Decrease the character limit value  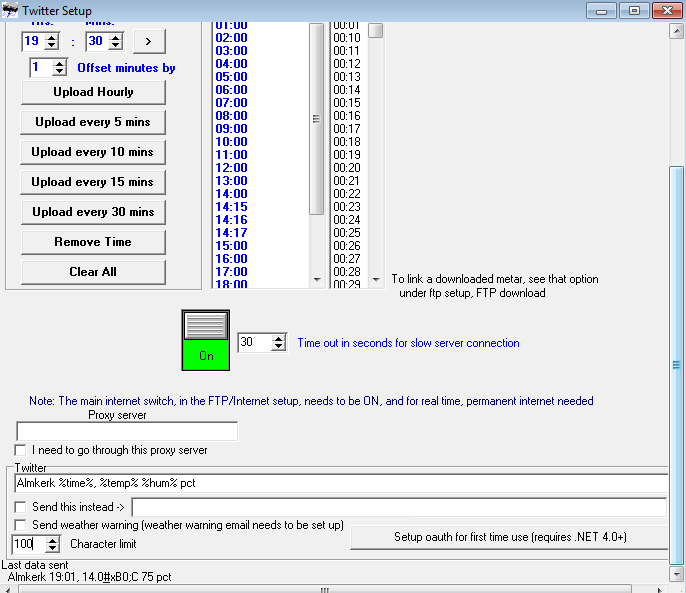(53, 549)
